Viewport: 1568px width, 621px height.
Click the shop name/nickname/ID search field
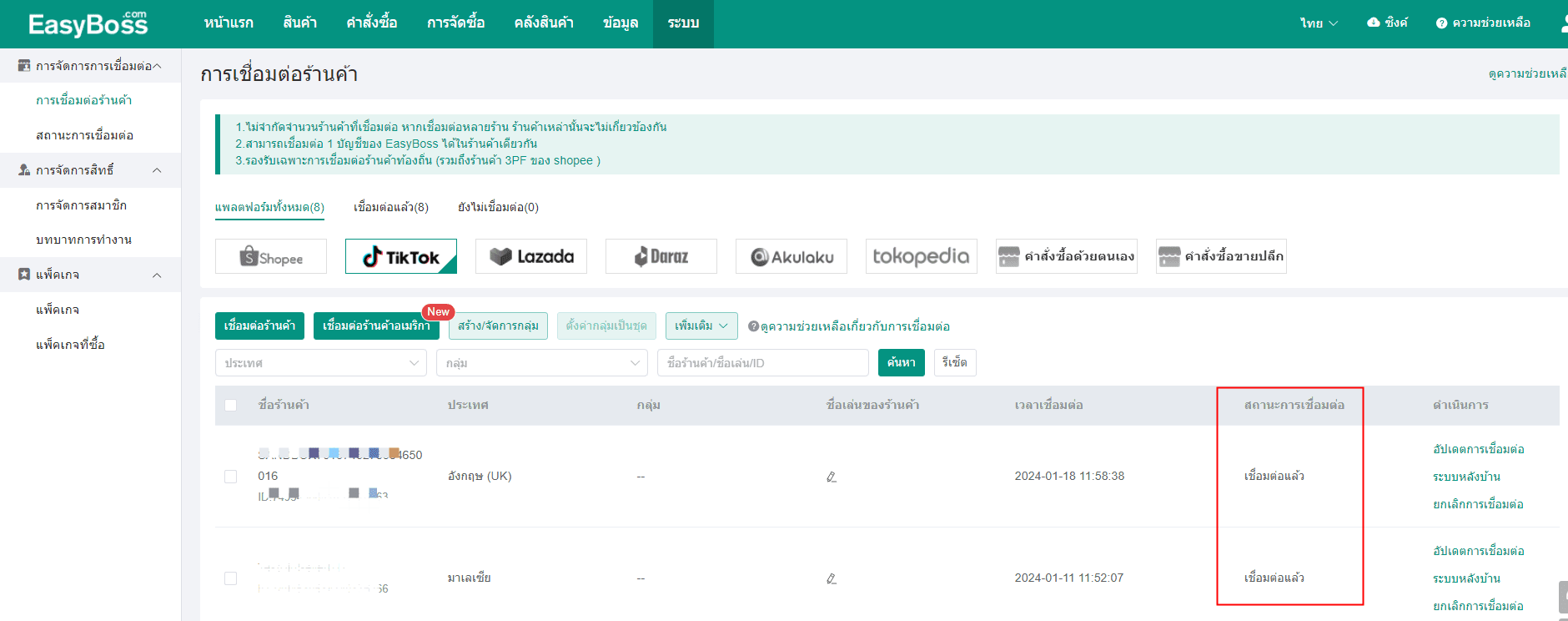[x=763, y=363]
